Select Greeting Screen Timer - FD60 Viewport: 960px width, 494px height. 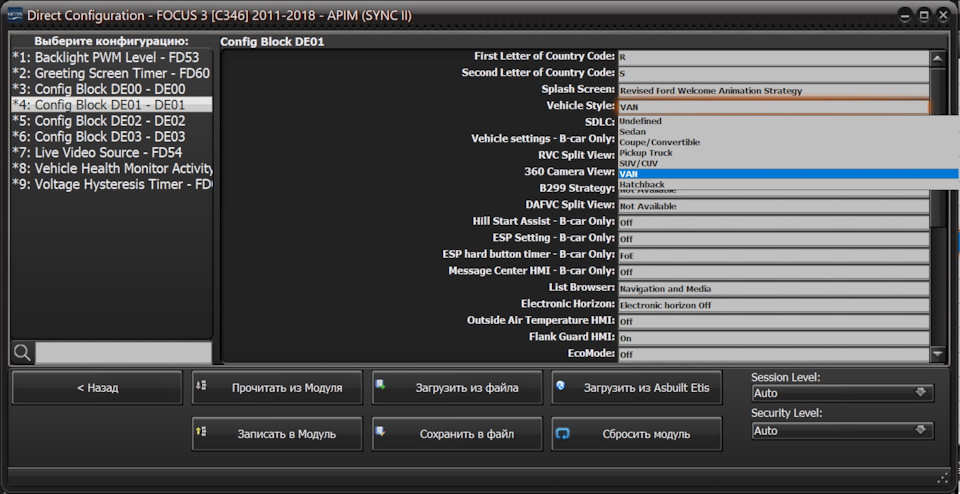click(x=112, y=73)
